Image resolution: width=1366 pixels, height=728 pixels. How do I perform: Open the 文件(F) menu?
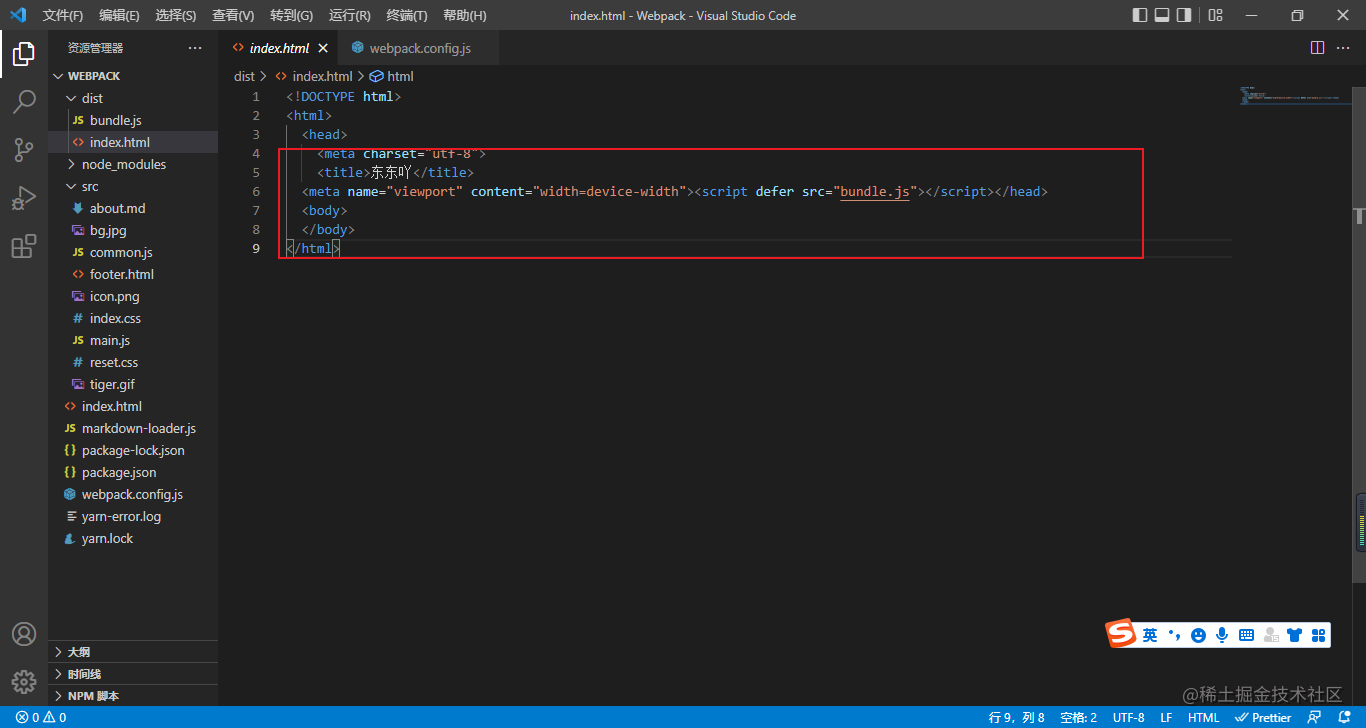click(x=63, y=15)
